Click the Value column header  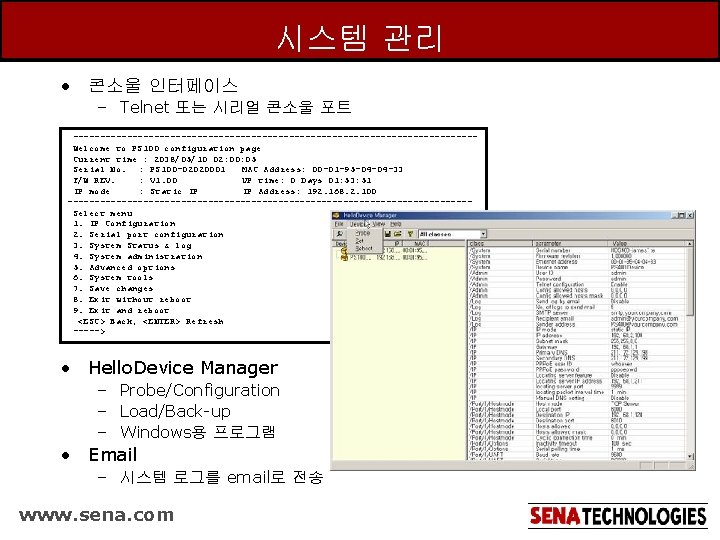pyautogui.click(x=648, y=243)
